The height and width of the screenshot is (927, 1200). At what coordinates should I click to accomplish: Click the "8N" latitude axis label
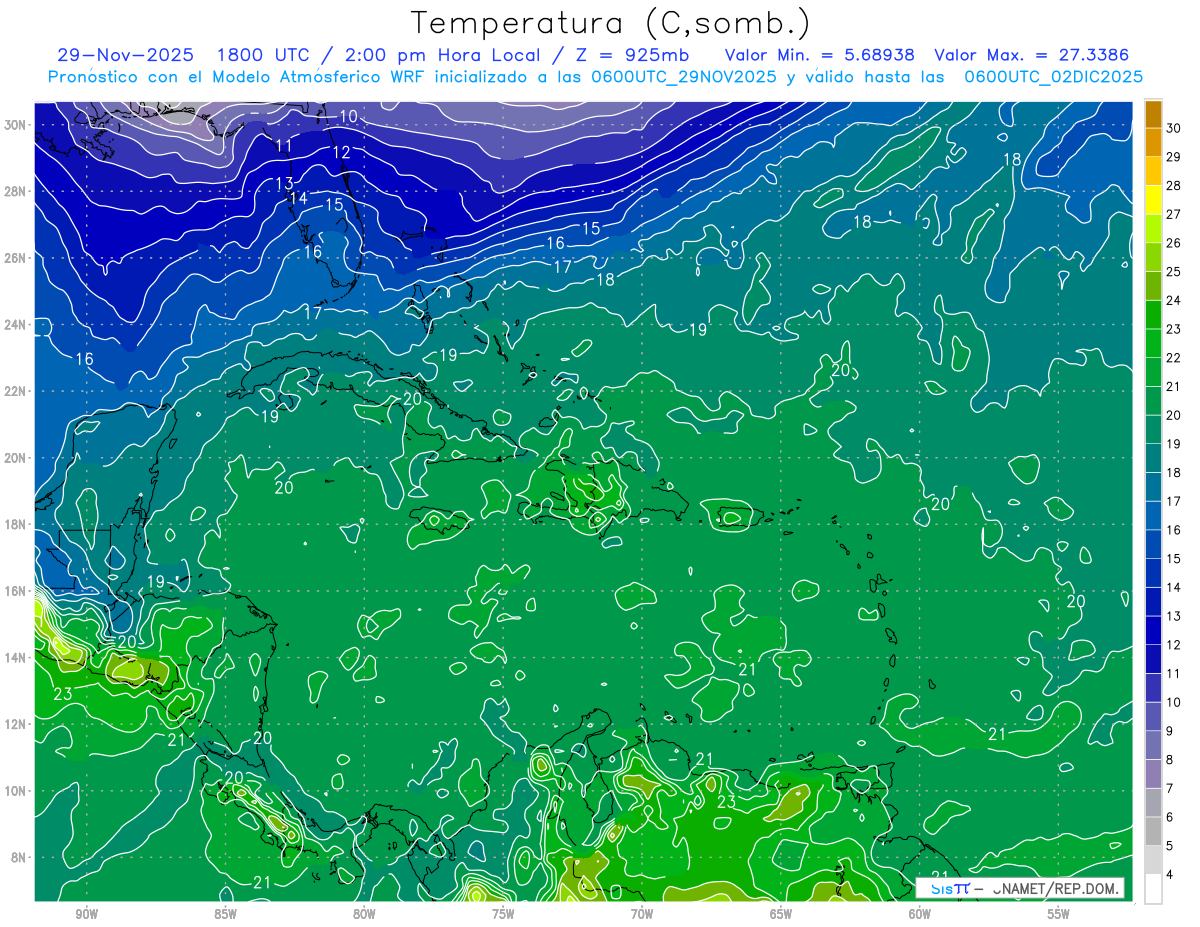click(19, 857)
